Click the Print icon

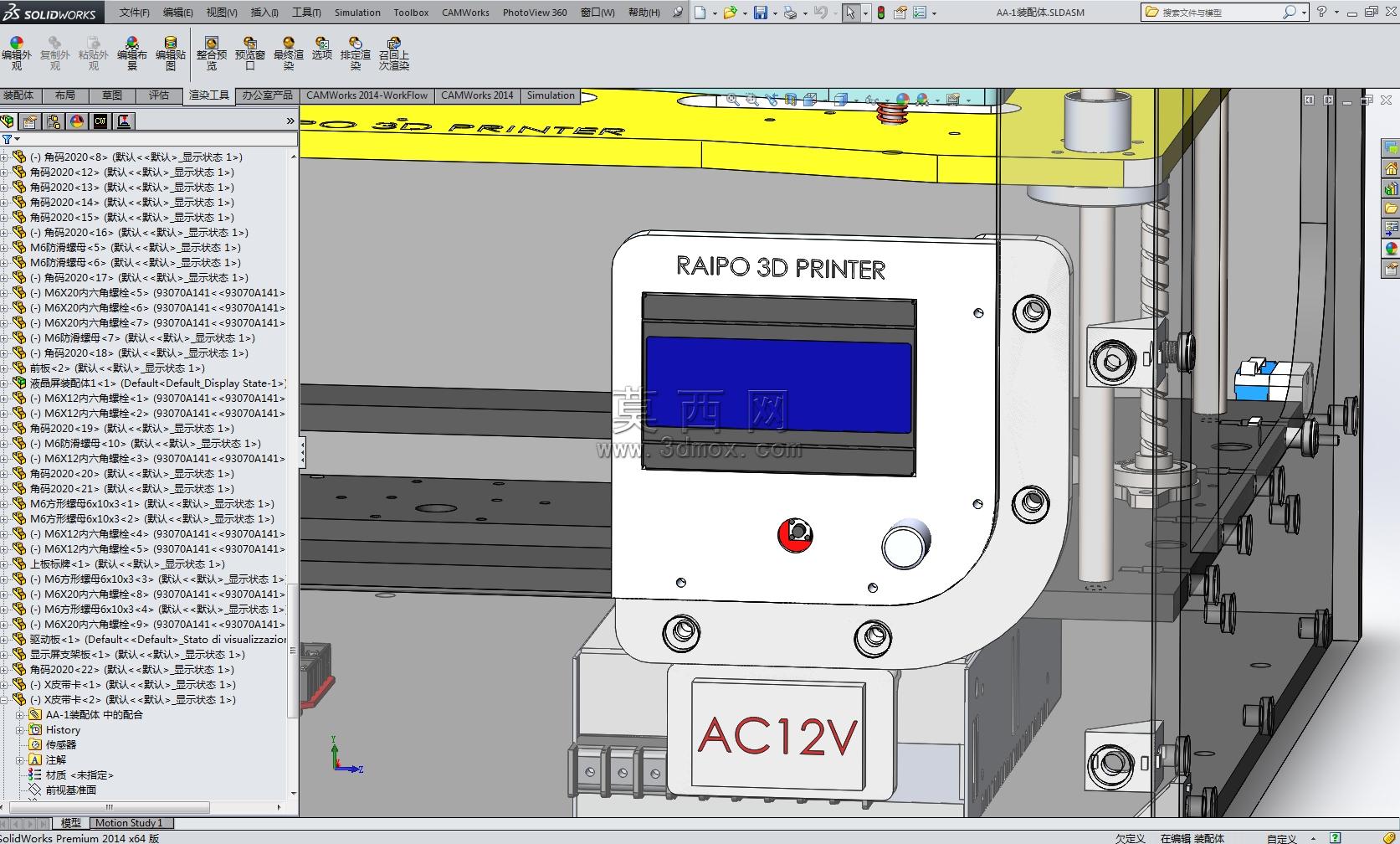[790, 13]
